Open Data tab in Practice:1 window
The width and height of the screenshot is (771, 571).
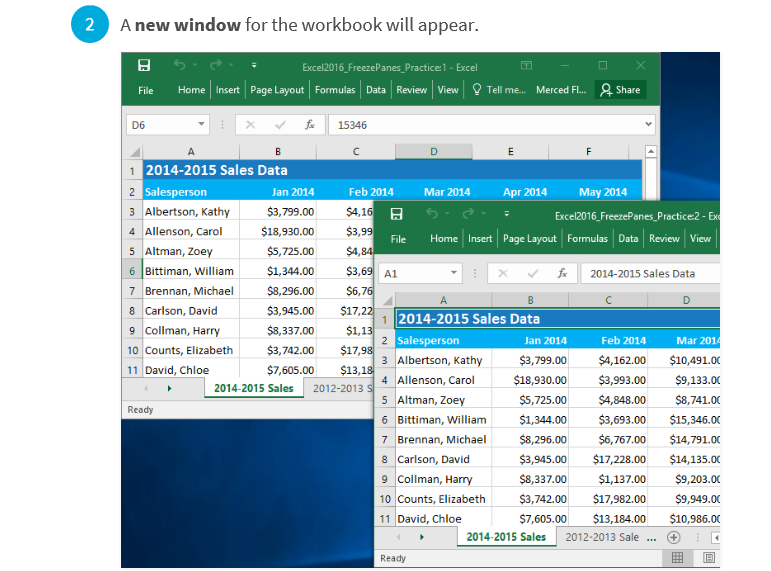coord(376,90)
